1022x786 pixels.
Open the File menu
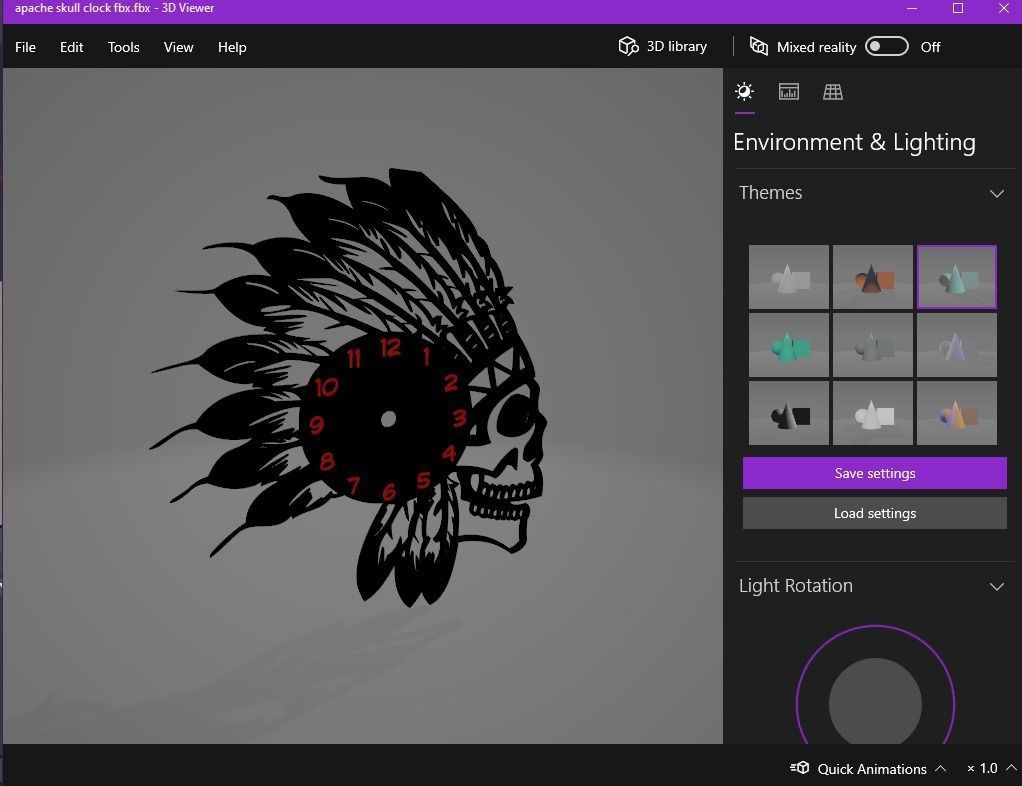(x=25, y=47)
